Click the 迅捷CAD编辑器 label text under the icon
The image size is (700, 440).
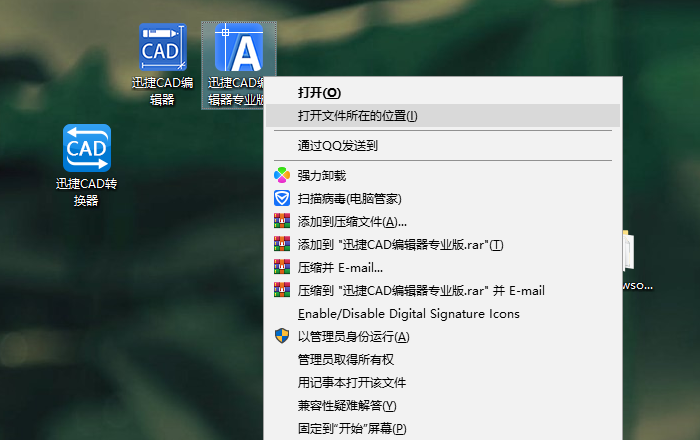coord(162,91)
